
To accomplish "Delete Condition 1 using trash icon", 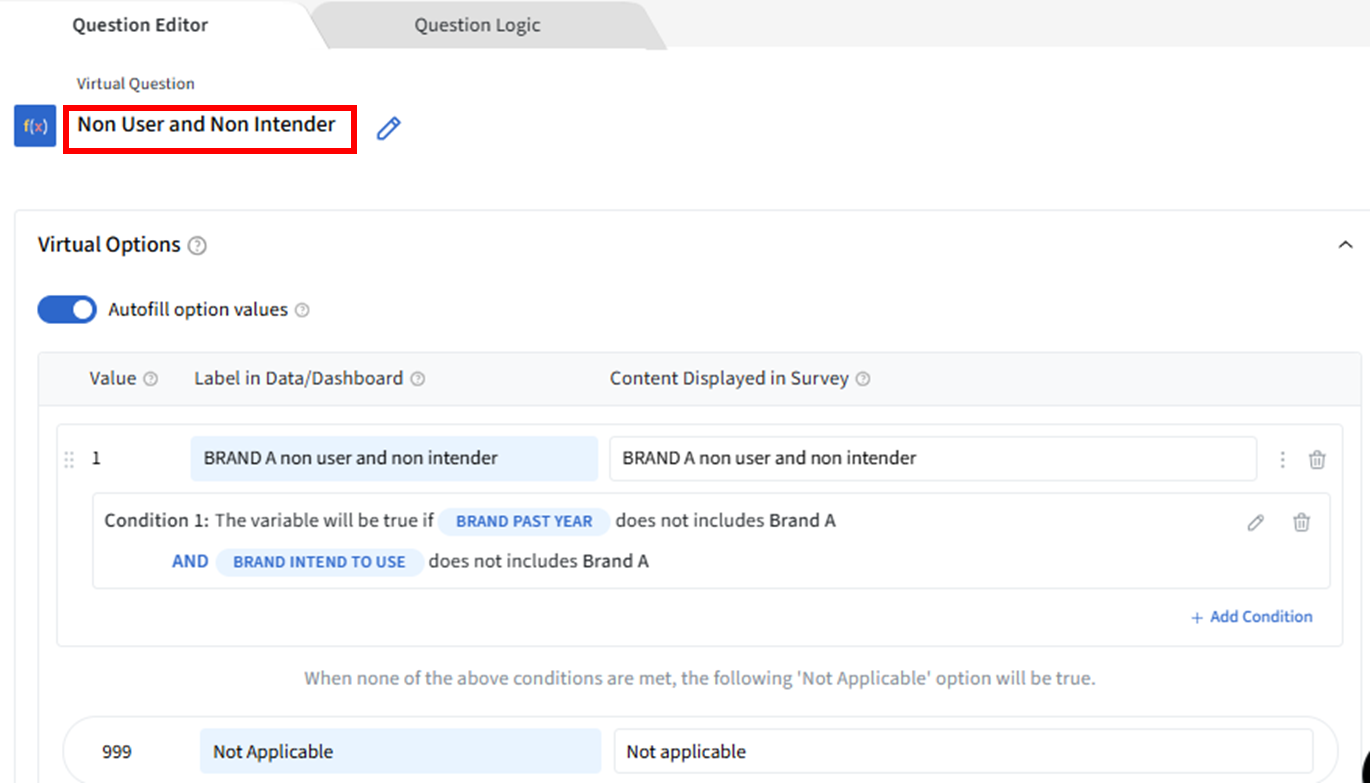I will click(x=1301, y=522).
